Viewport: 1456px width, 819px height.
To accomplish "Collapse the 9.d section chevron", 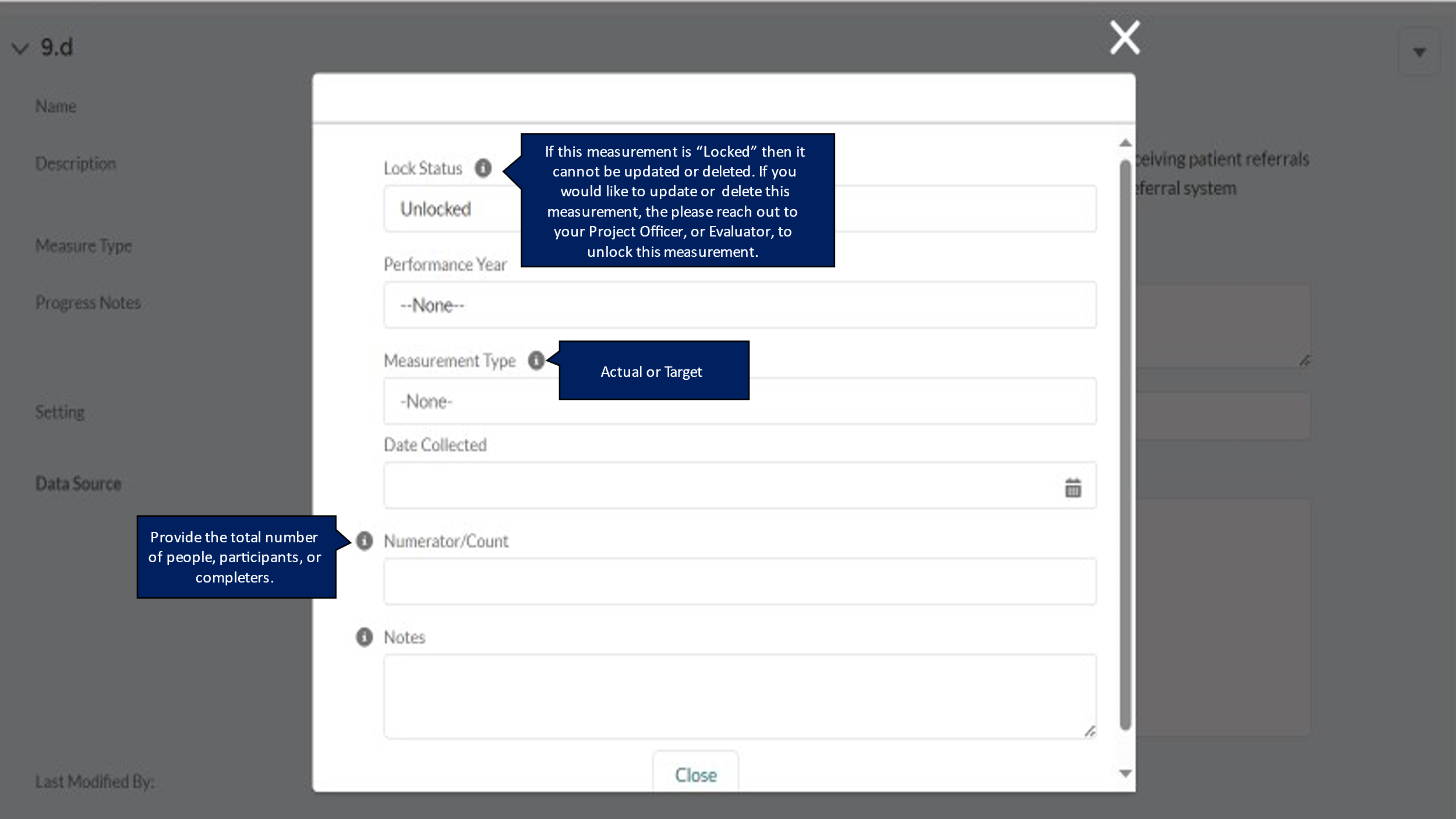I will (x=20, y=48).
